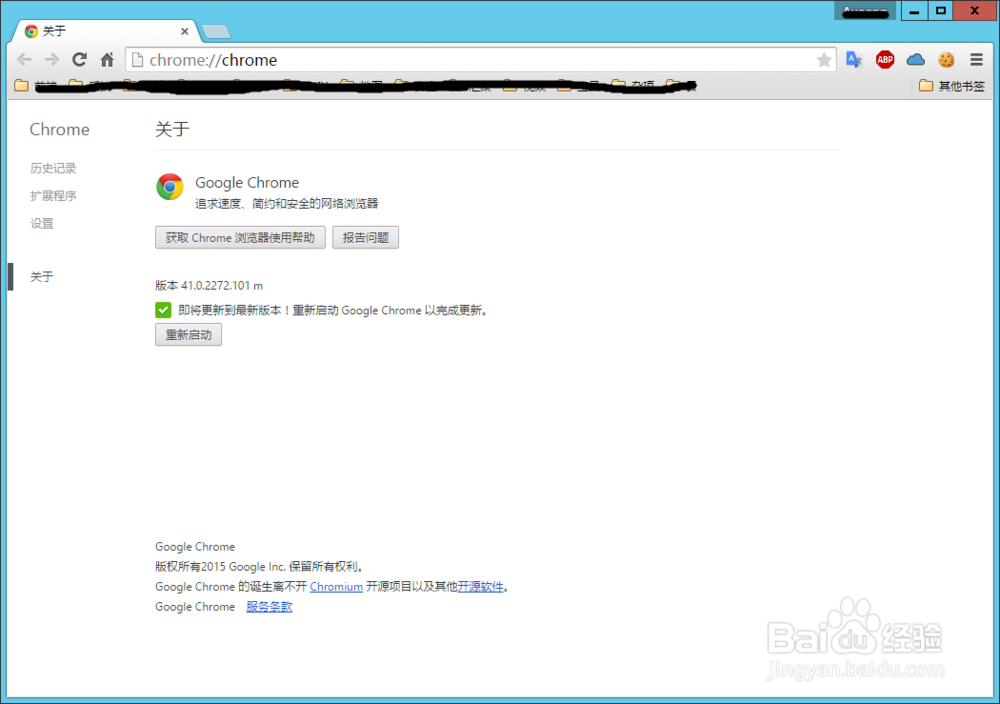Click the 报告问题 button
Screen dimensions: 1000x704
(365, 237)
